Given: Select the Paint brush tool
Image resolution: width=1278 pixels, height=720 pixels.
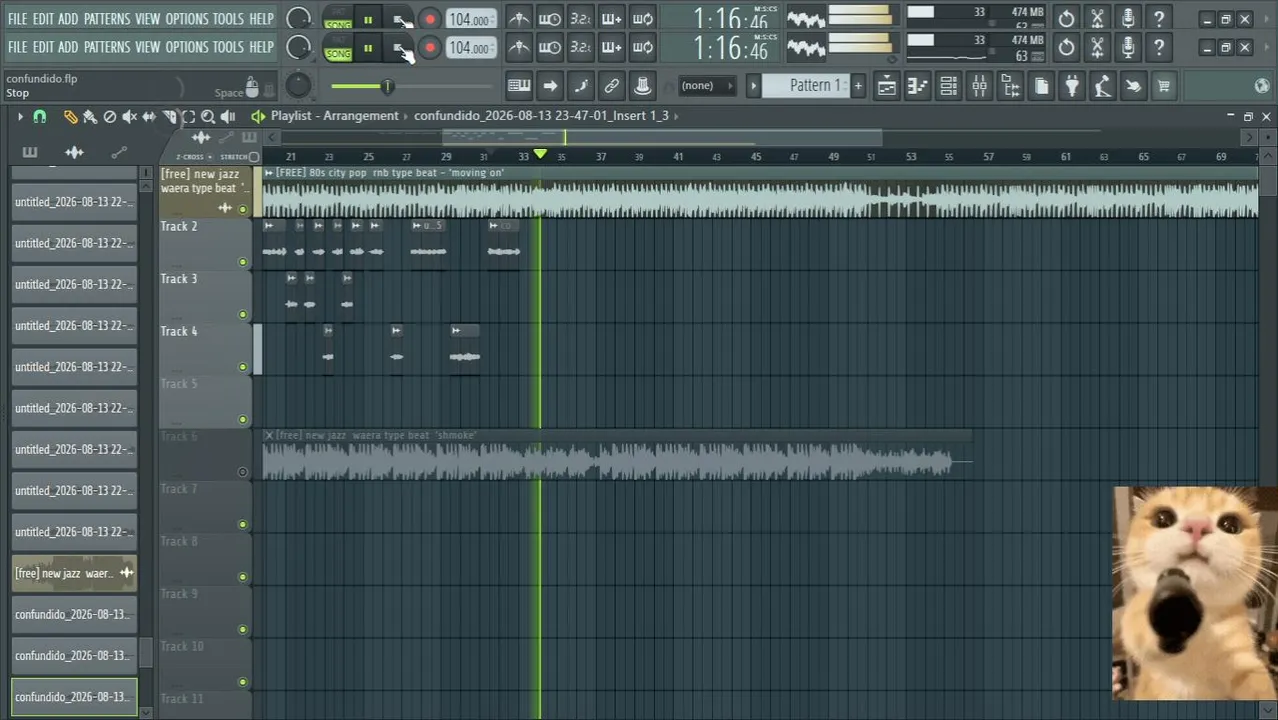Looking at the screenshot, I should pyautogui.click(x=90, y=116).
